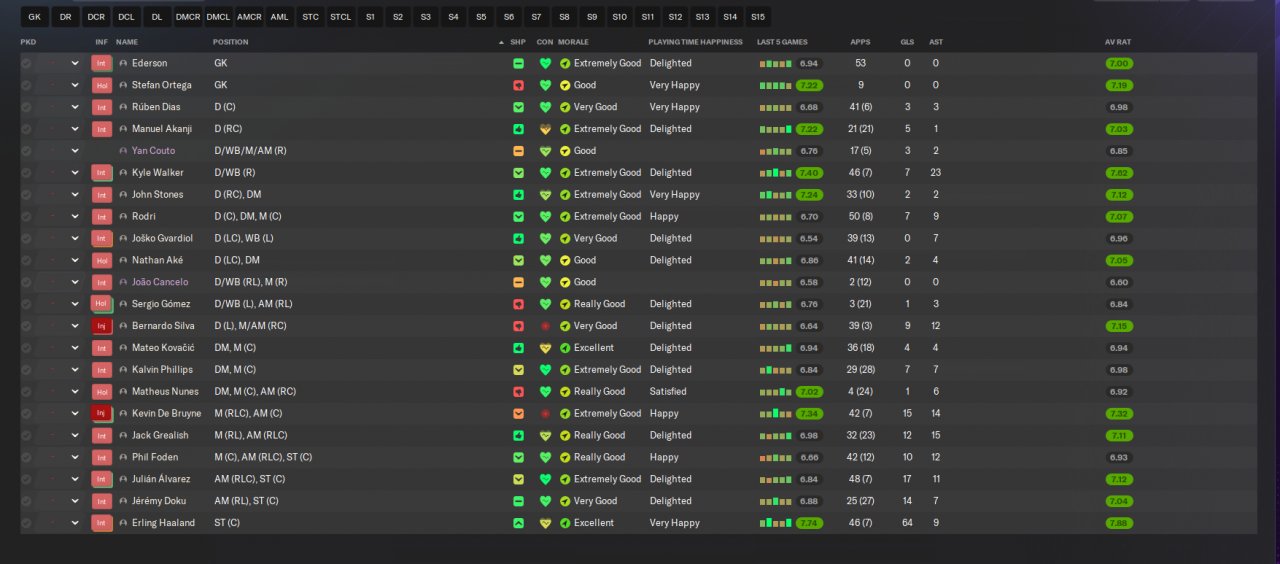Viewport: 1280px width, 564px height.
Task: Open the selection dropdown for Kalvin Phillips
Action: click(x=74, y=370)
